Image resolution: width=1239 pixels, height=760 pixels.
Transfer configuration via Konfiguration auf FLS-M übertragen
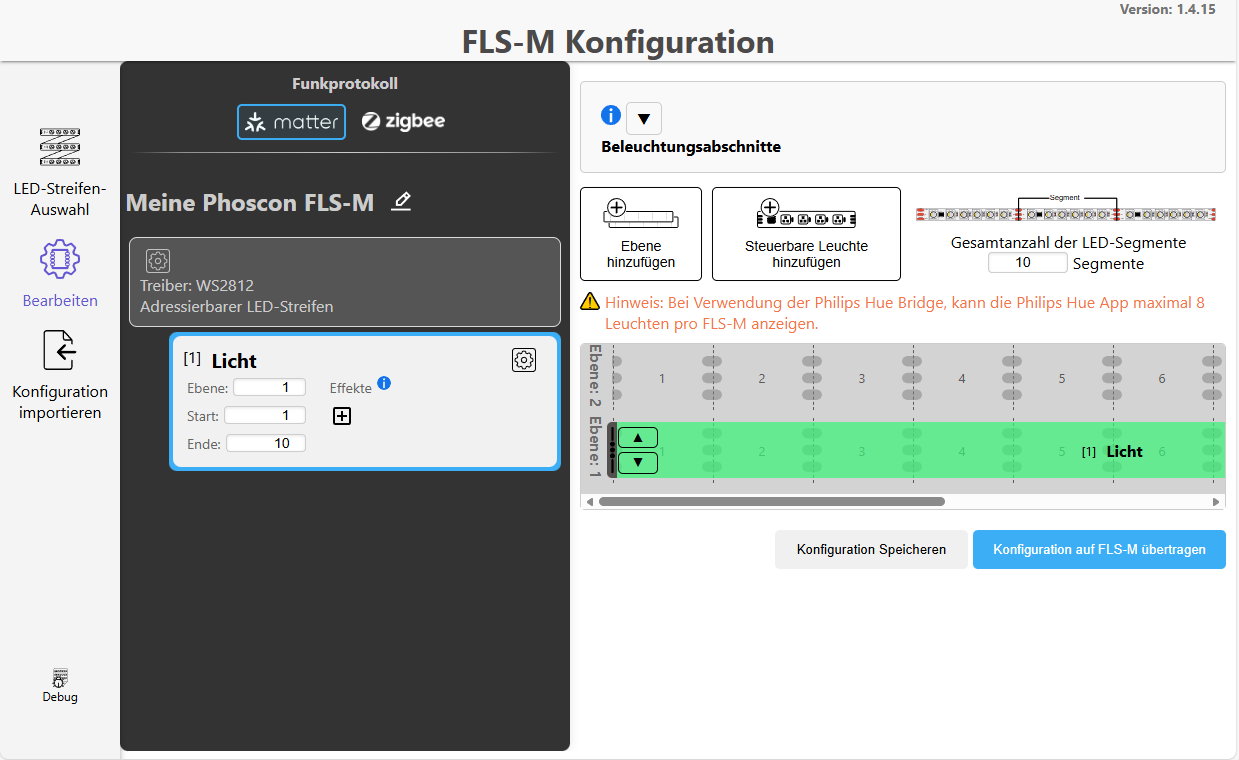click(1098, 549)
